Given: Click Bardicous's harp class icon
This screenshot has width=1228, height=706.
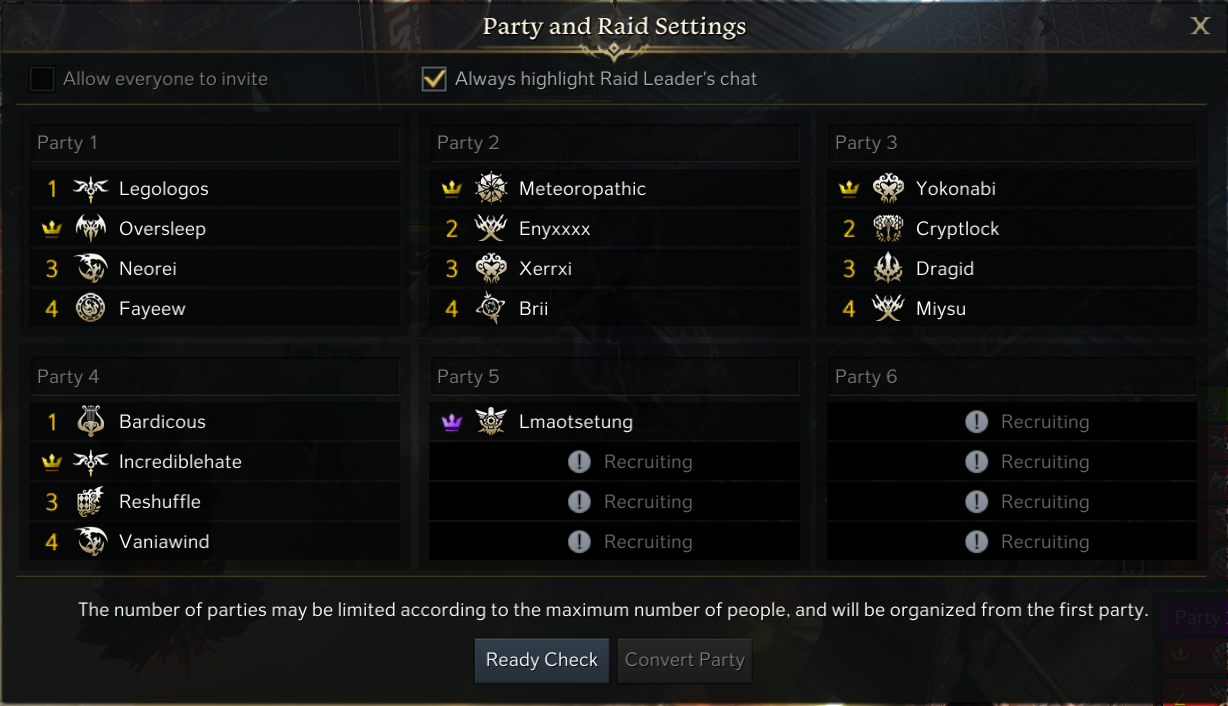Looking at the screenshot, I should pos(91,422).
